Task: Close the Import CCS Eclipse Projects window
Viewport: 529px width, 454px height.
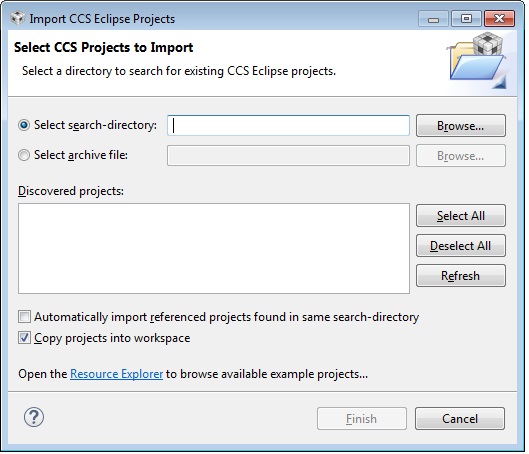Action: [x=499, y=18]
